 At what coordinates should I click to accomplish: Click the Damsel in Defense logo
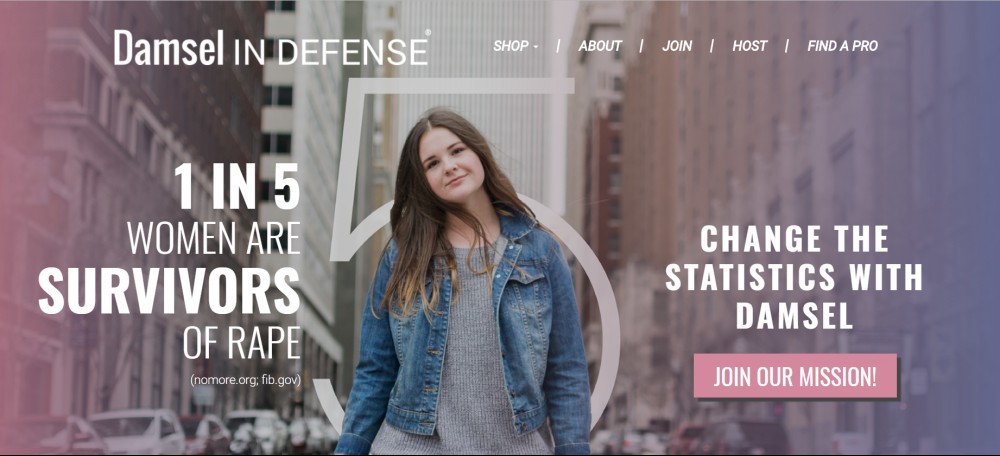[272, 48]
